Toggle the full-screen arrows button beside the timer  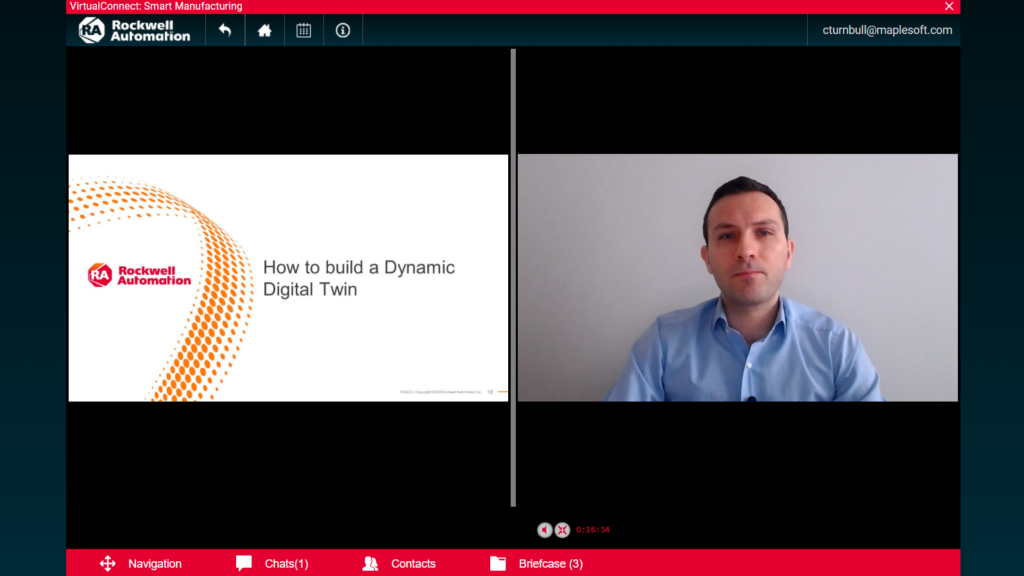[x=562, y=530]
